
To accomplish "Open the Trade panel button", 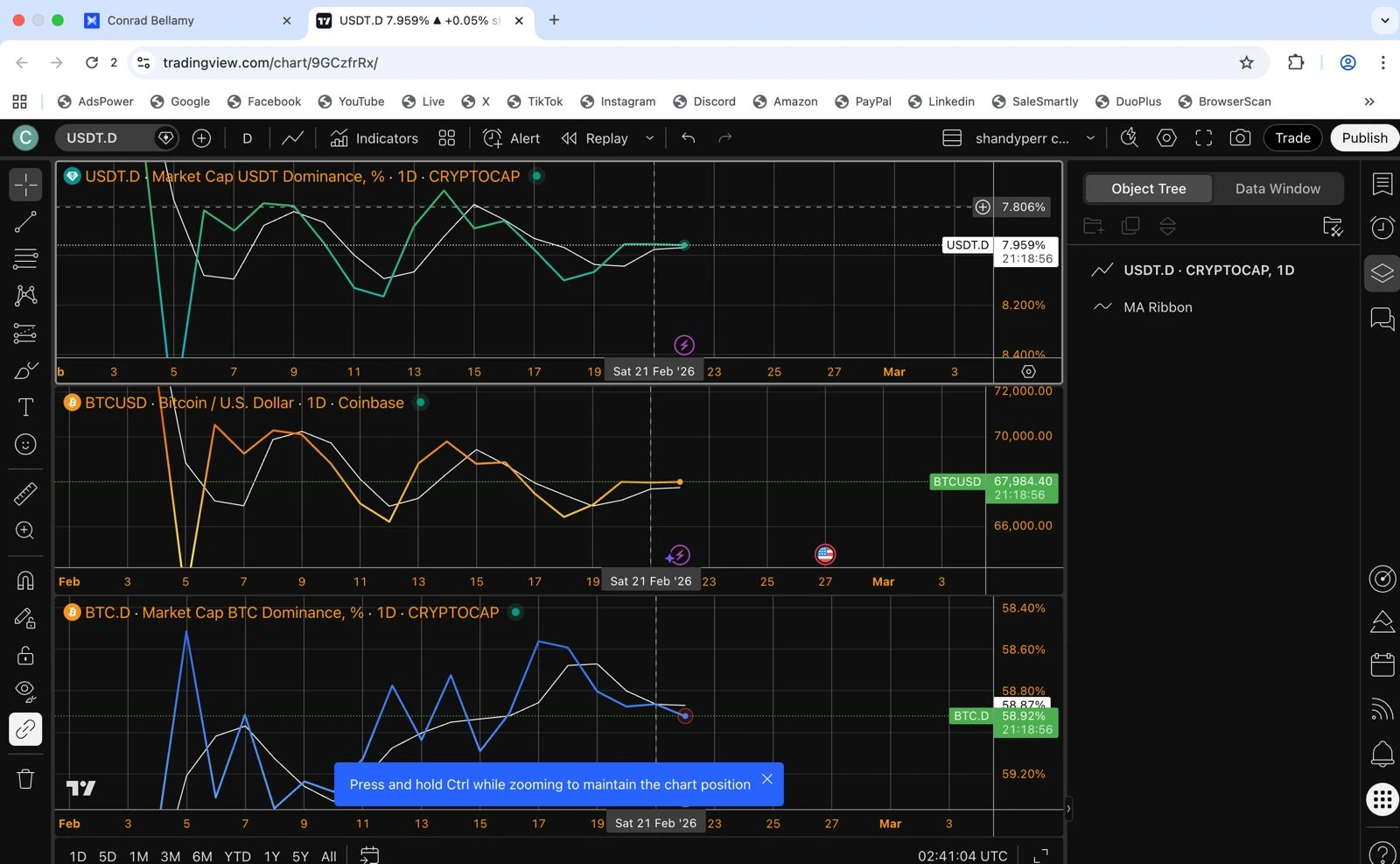I will click(x=1292, y=138).
